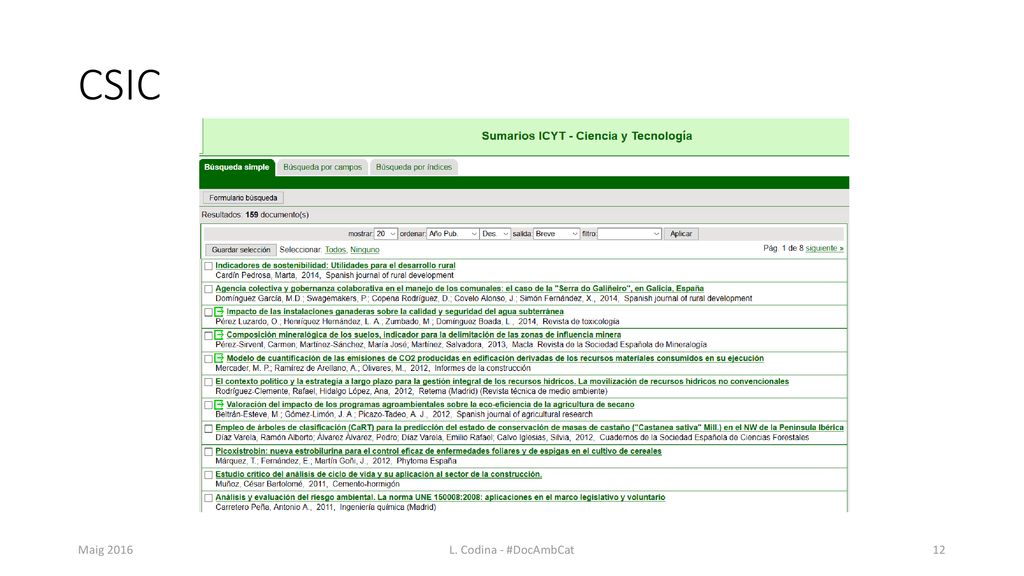The width and height of the screenshot is (1024, 576).
Task: Open the ordenar Año Pub. dropdown
Action: pyautogui.click(x=453, y=234)
